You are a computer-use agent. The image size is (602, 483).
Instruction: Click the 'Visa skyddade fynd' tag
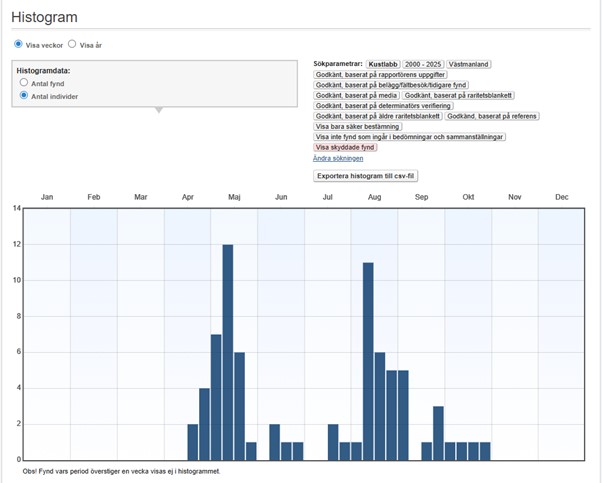(x=345, y=147)
